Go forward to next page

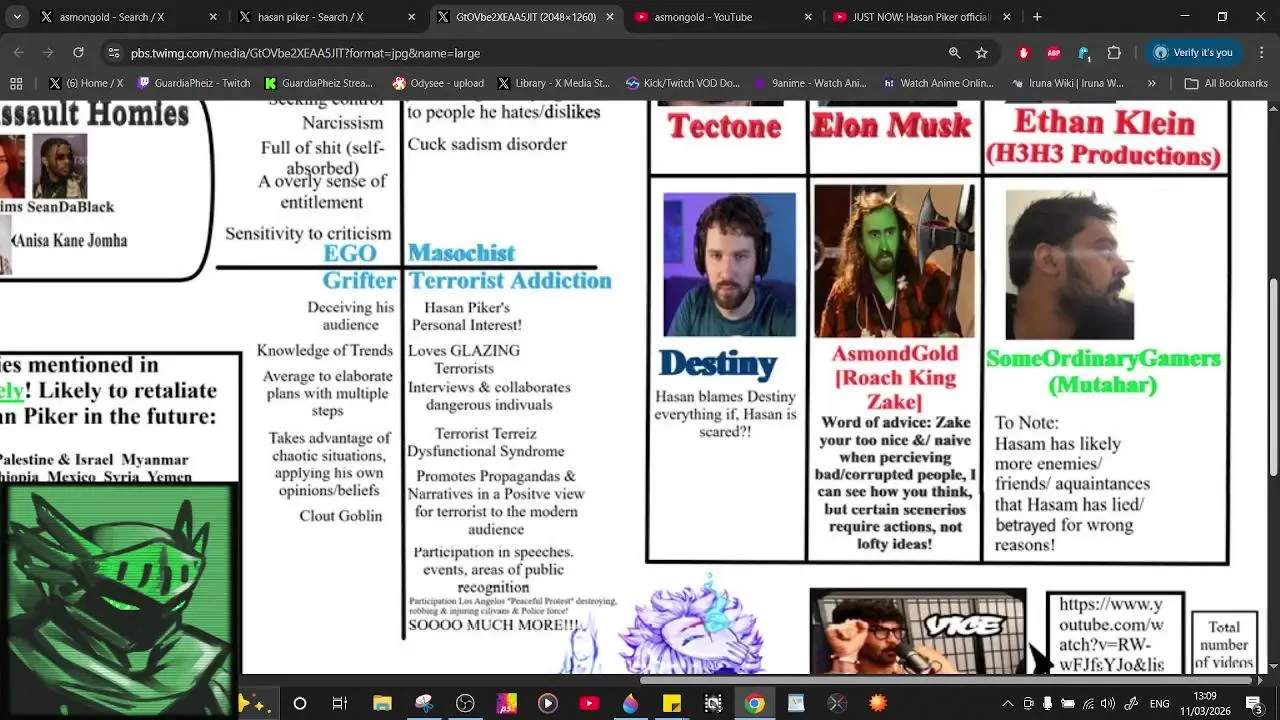pyautogui.click(x=48, y=52)
